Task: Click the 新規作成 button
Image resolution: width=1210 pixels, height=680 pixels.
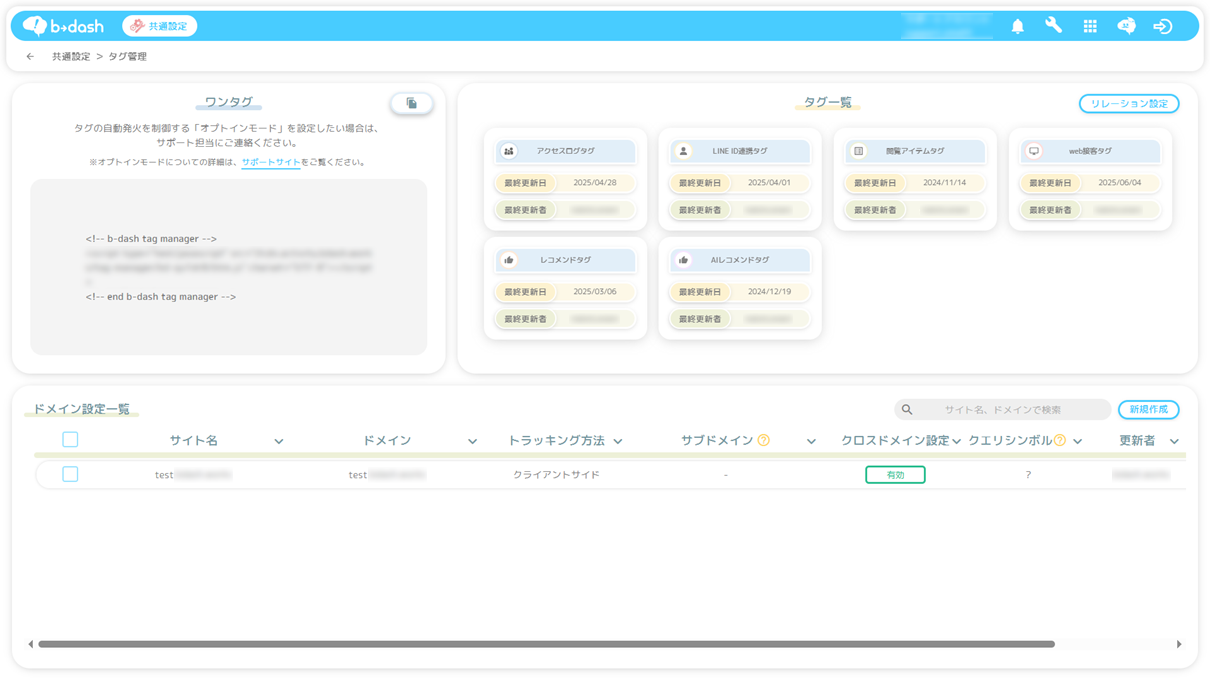Action: 1148,410
